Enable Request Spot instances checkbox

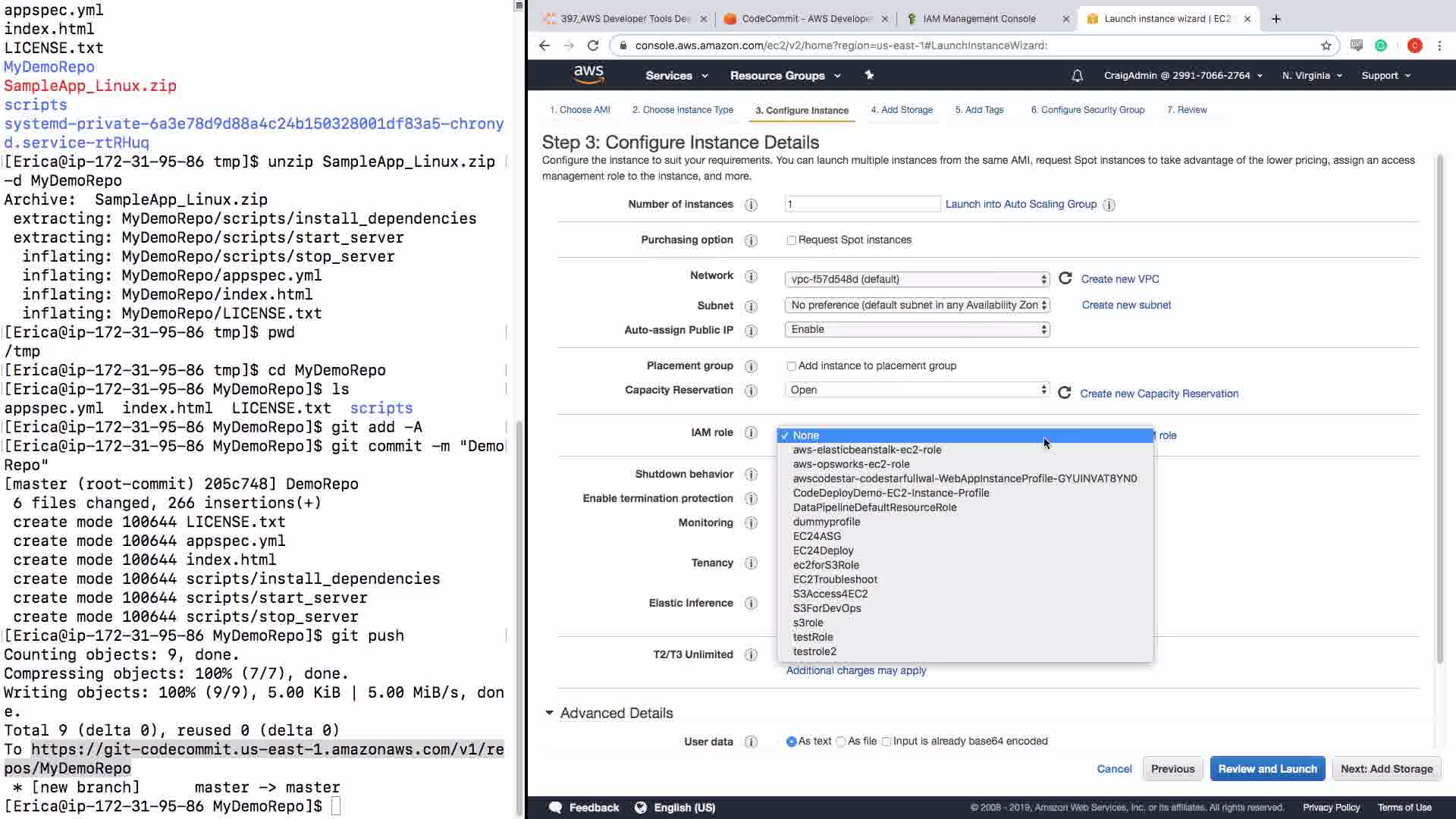click(791, 240)
